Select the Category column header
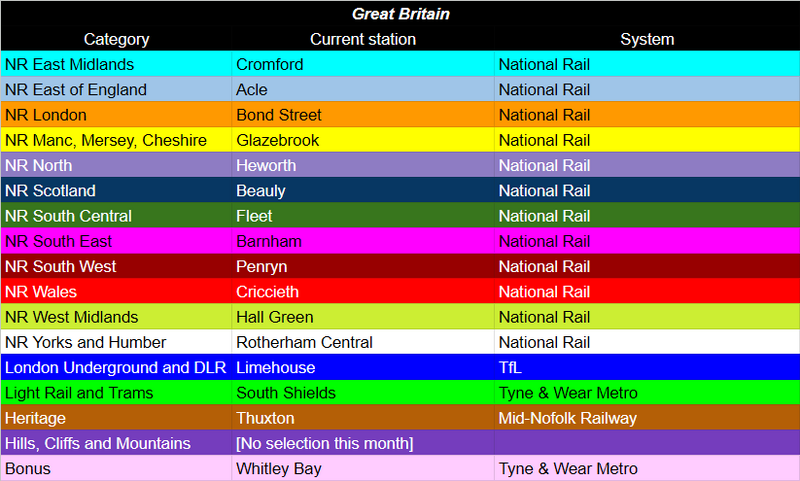The width and height of the screenshot is (800, 481). [x=116, y=39]
